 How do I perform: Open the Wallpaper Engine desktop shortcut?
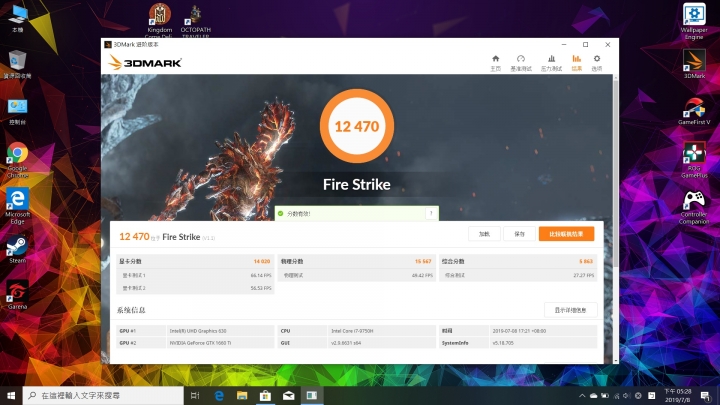pos(694,21)
